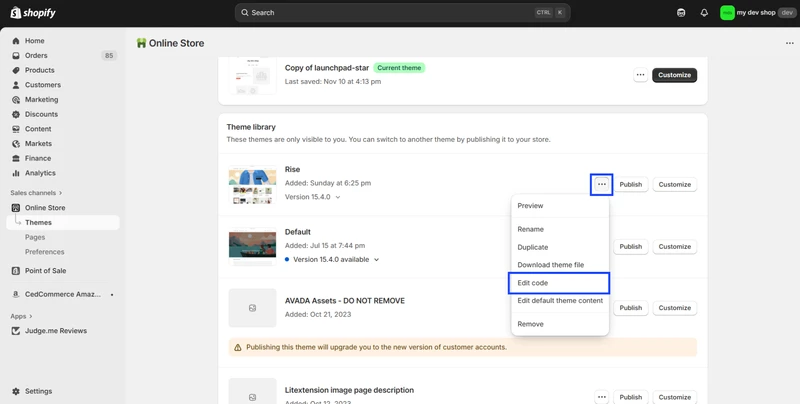Open my dev shop account menu
Image resolution: width=800 pixels, height=404 pixels.
click(757, 13)
